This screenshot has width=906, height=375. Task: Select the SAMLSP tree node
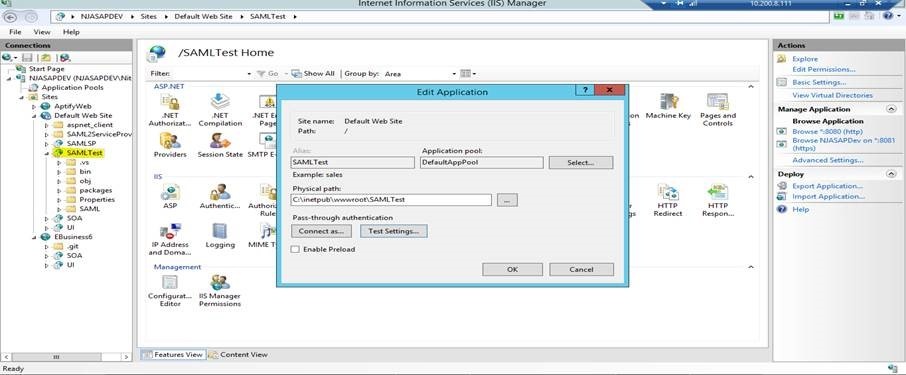pos(81,143)
